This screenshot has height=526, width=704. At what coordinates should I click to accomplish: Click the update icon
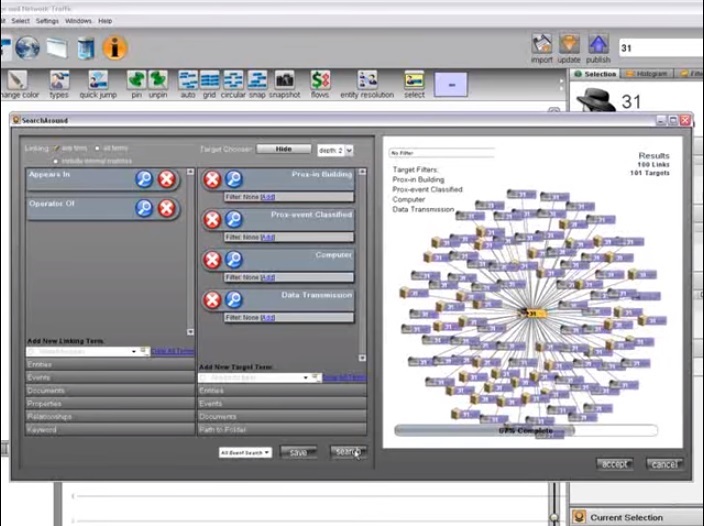569,45
